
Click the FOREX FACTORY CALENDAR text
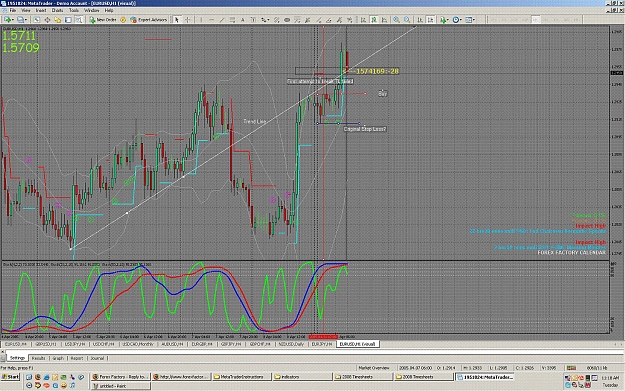click(571, 253)
